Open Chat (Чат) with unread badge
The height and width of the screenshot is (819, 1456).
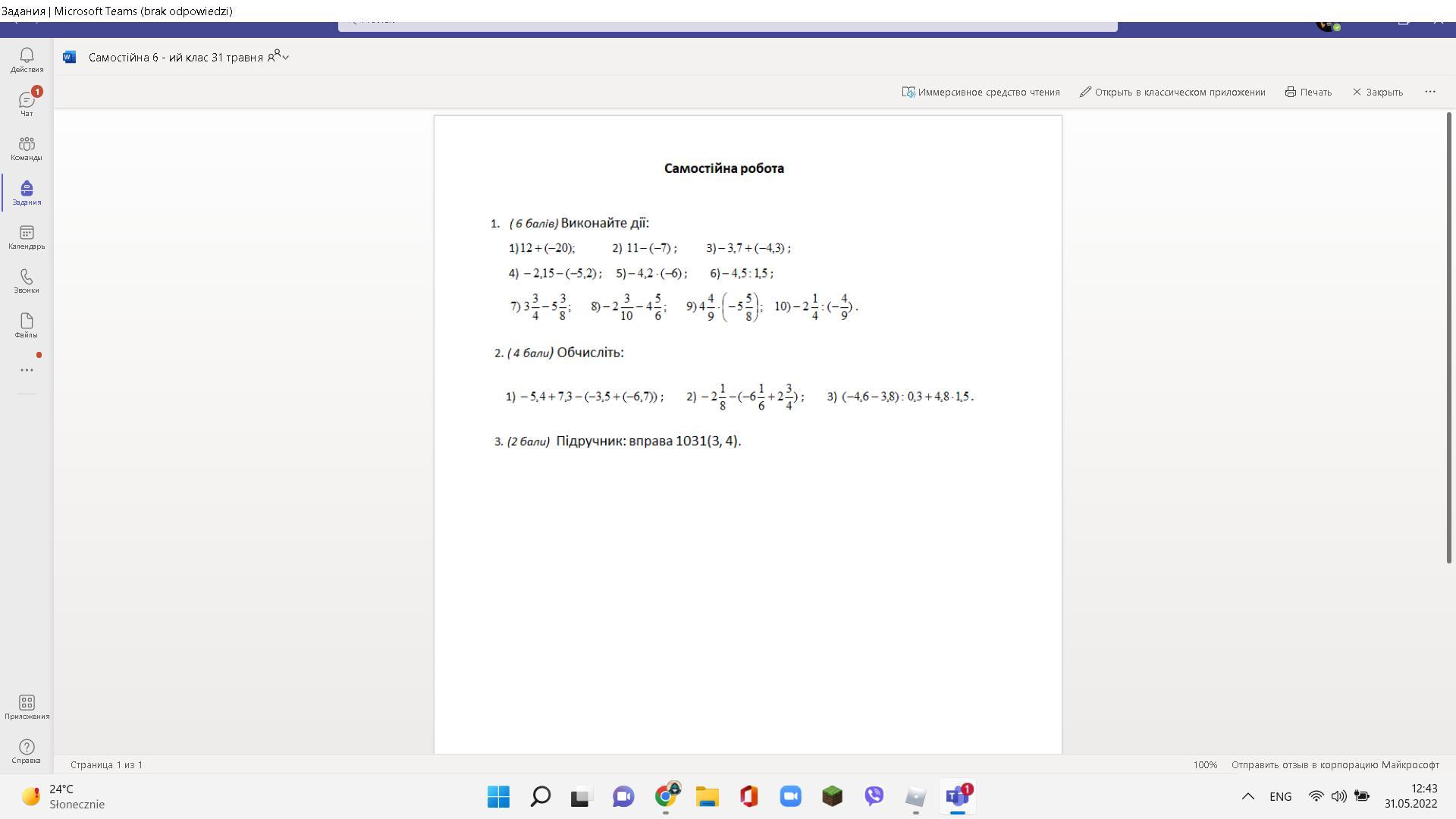click(x=27, y=103)
